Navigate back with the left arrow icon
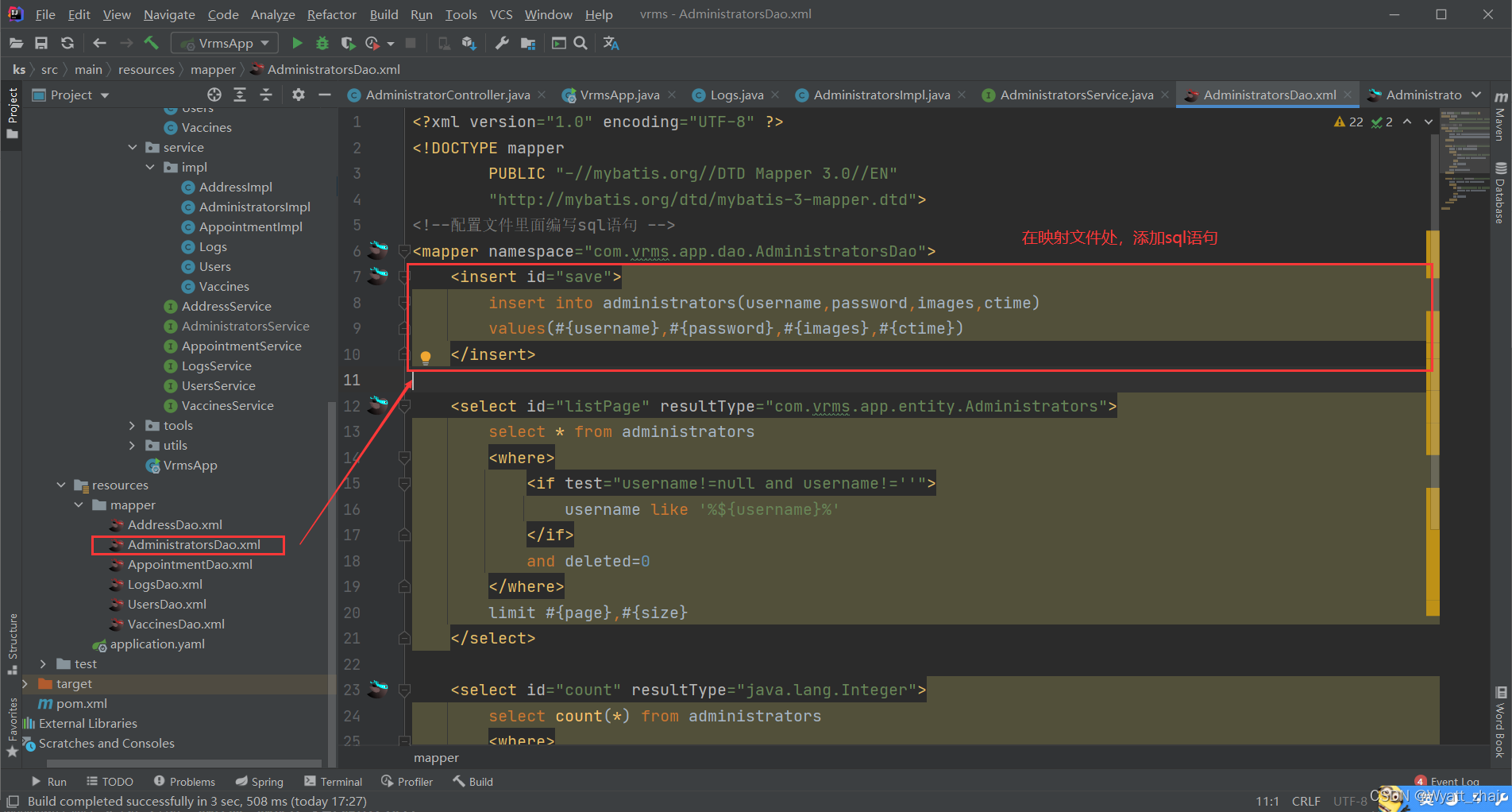The image size is (1512, 812). tap(99, 43)
